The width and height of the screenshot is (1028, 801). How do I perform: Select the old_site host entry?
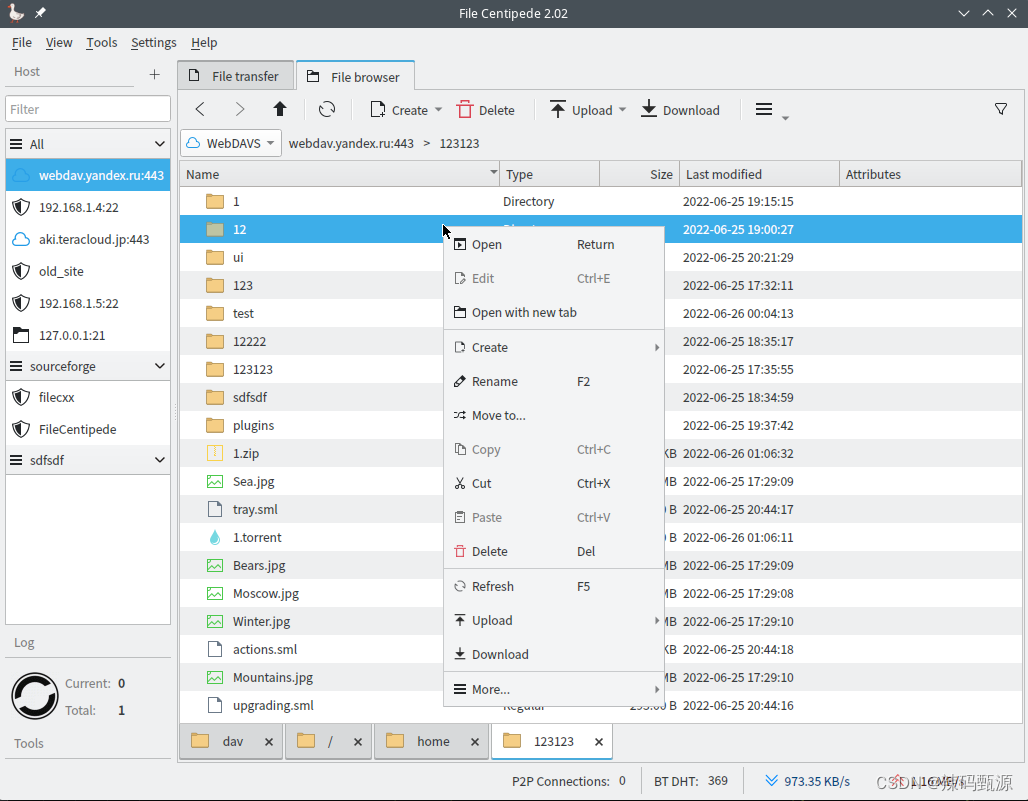(88, 271)
